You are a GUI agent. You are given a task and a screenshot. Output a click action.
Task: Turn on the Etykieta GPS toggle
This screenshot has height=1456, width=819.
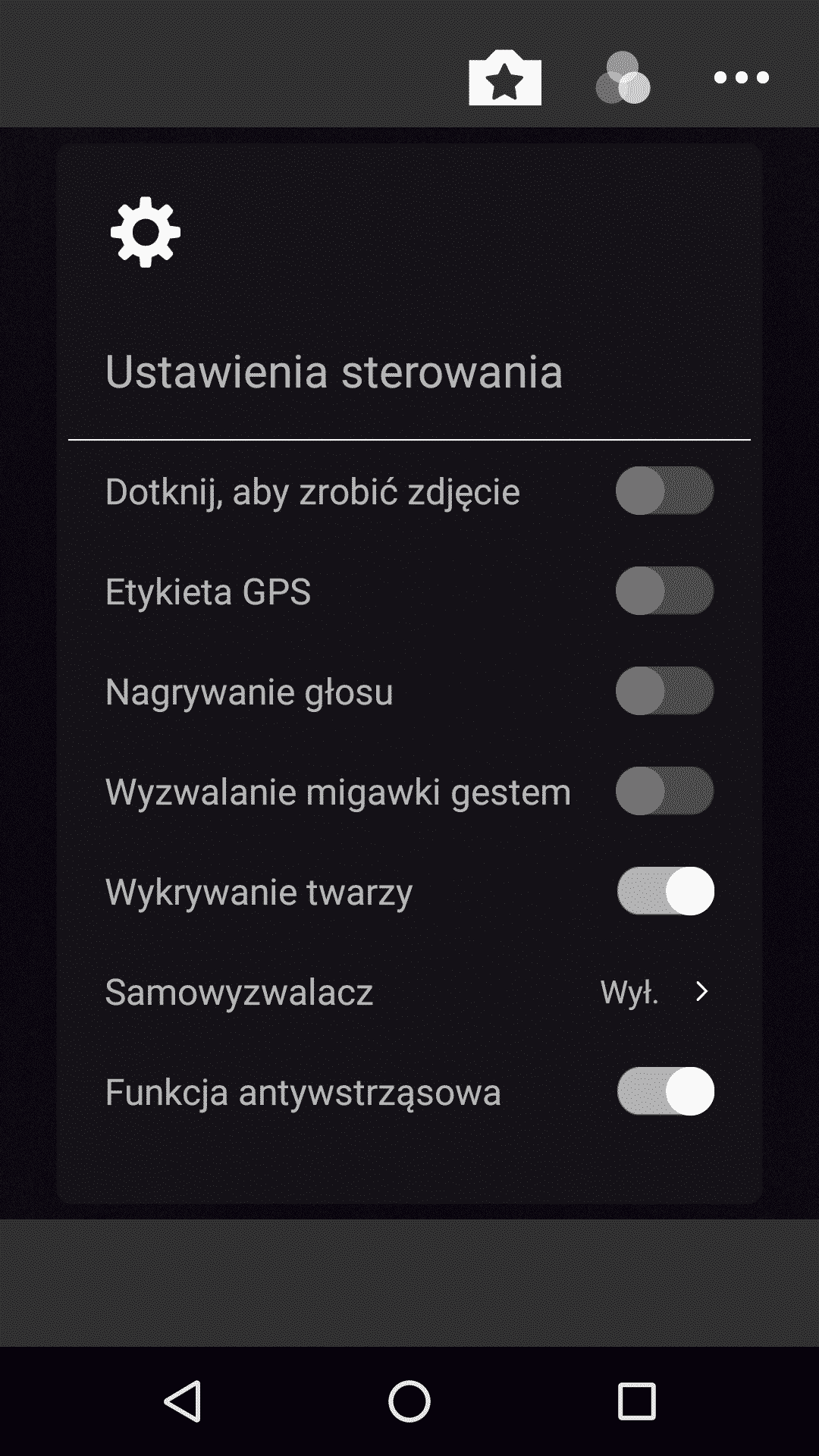point(664,591)
